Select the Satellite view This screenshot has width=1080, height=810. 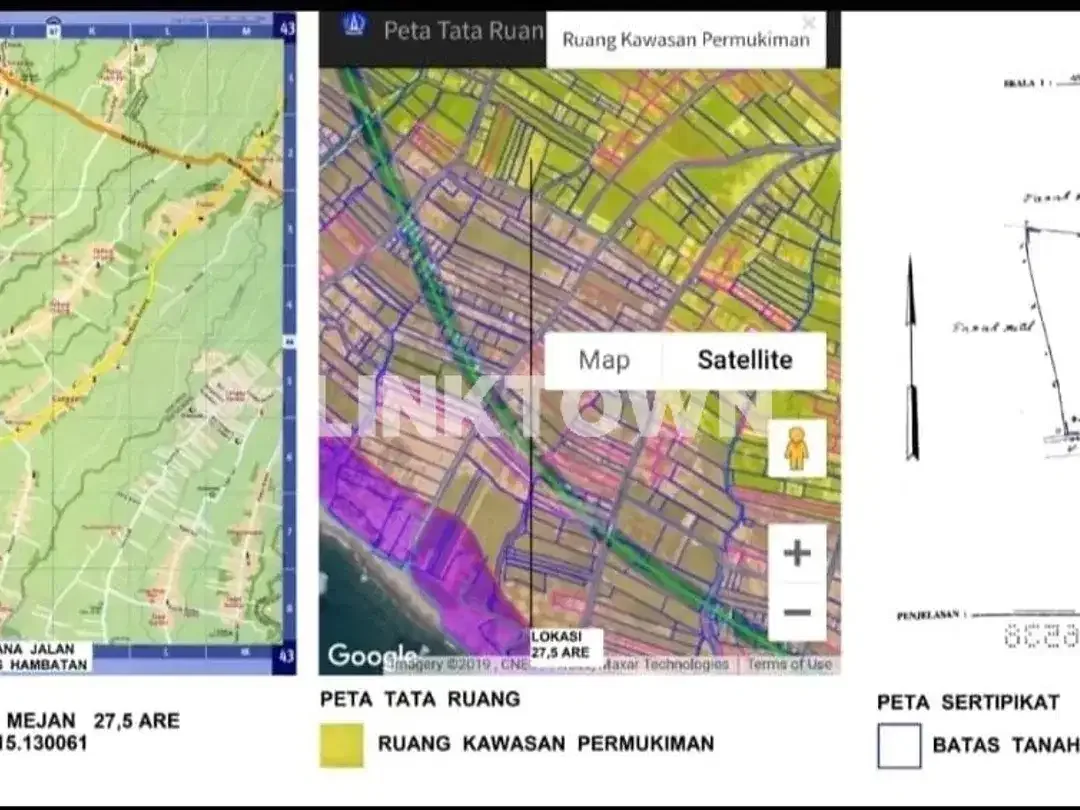click(745, 360)
